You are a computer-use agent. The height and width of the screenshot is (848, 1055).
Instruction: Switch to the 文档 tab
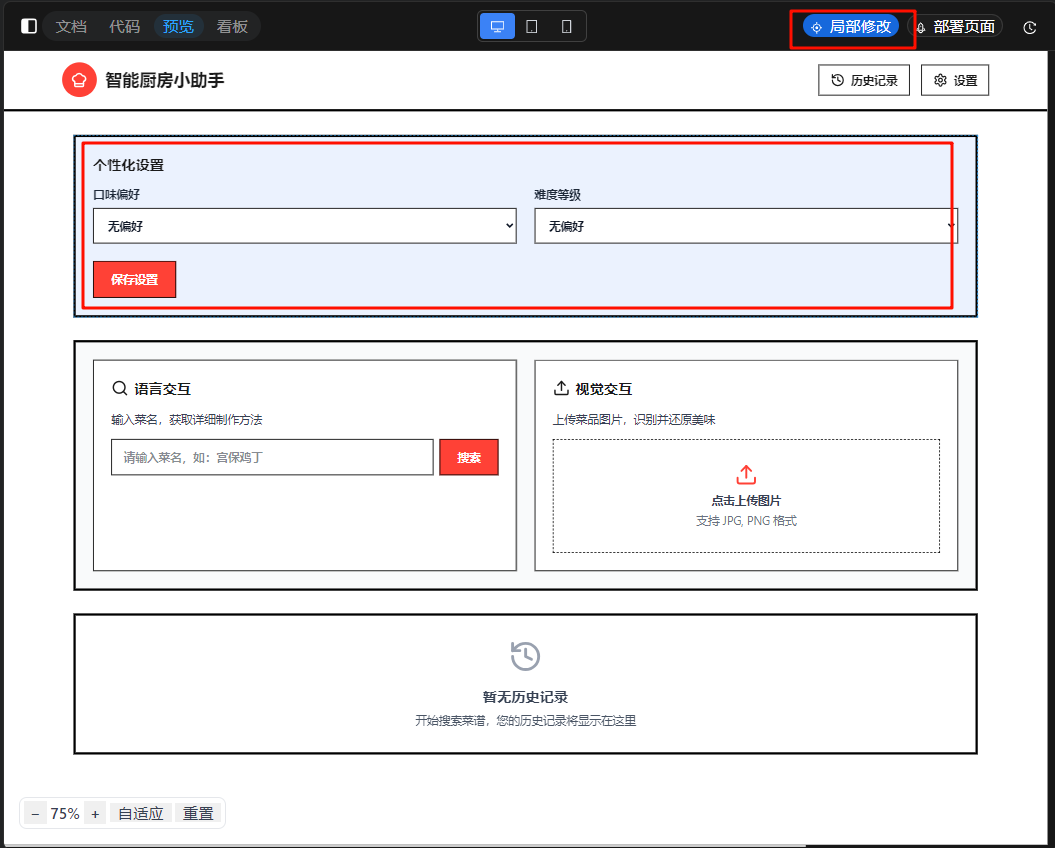click(71, 26)
